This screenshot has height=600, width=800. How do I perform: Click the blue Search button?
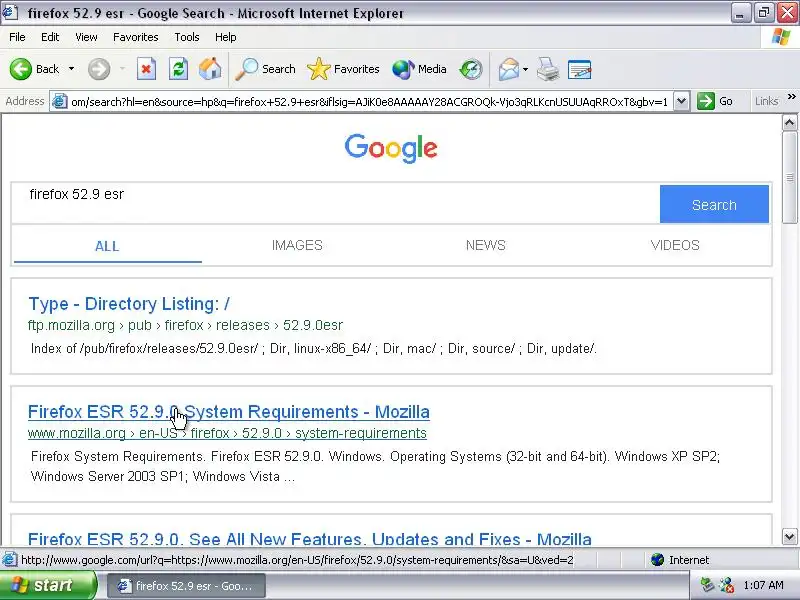point(714,204)
